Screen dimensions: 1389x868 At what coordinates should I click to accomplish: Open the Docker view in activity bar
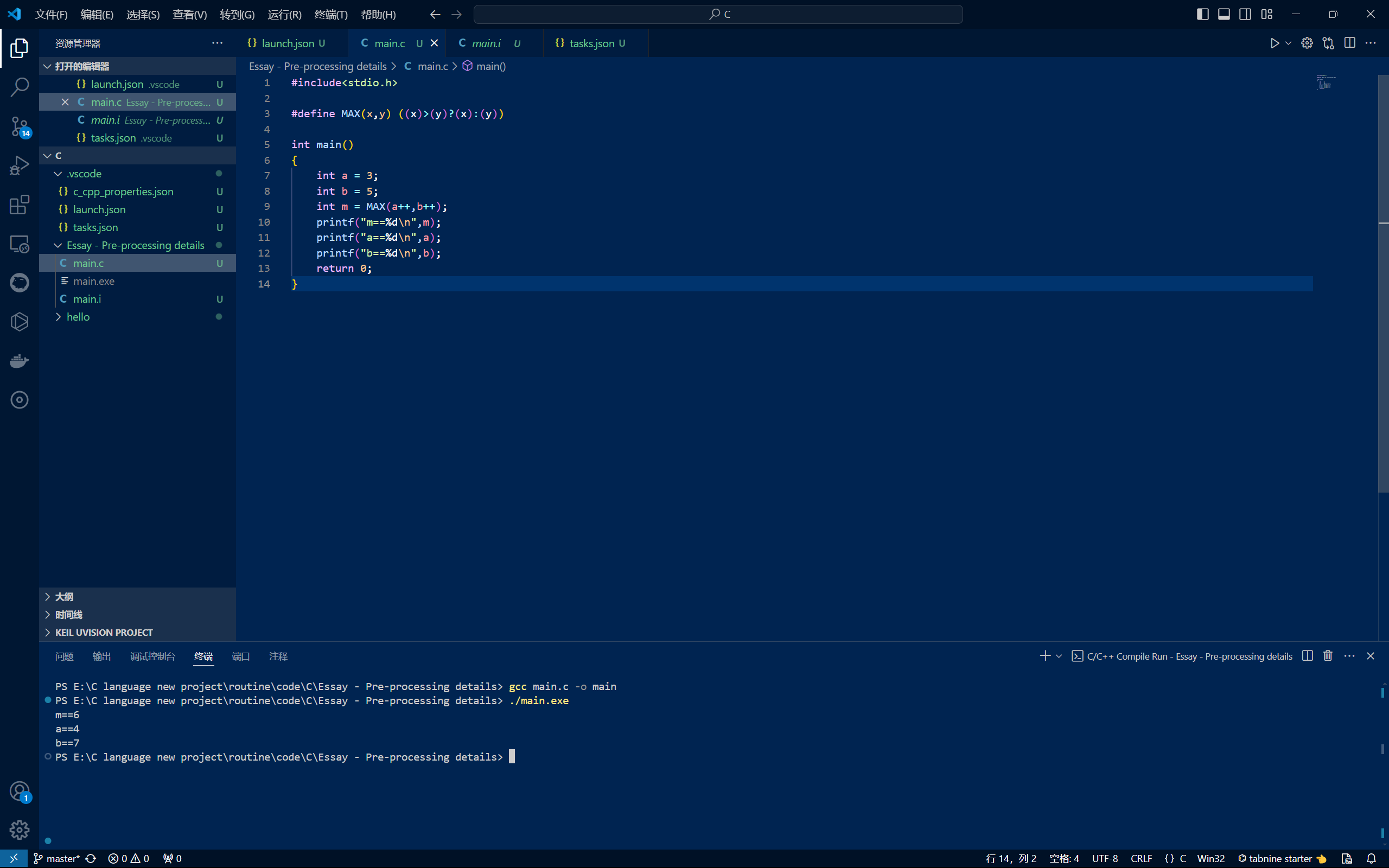pyautogui.click(x=19, y=361)
